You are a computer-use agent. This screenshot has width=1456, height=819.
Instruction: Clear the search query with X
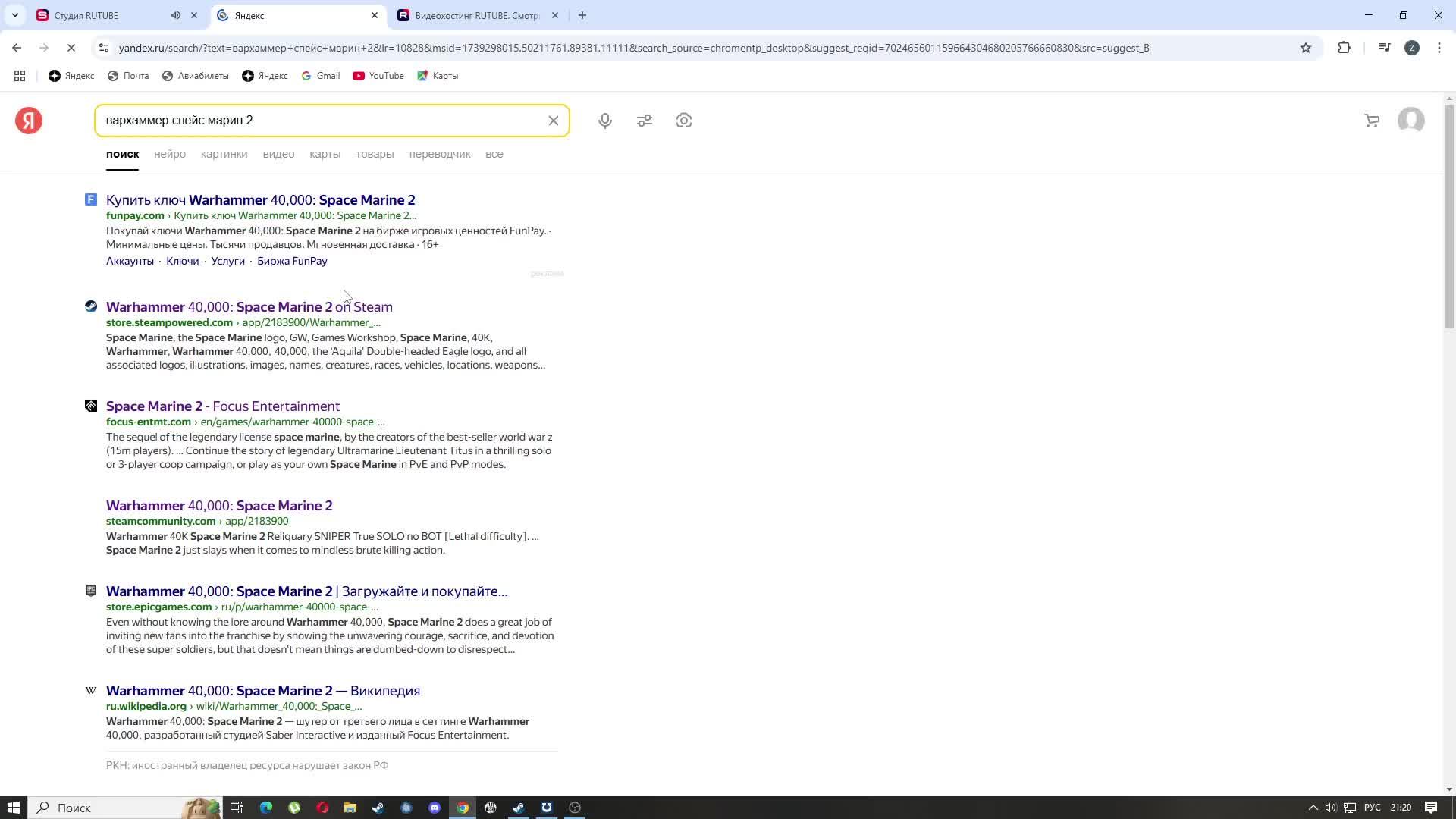point(553,121)
